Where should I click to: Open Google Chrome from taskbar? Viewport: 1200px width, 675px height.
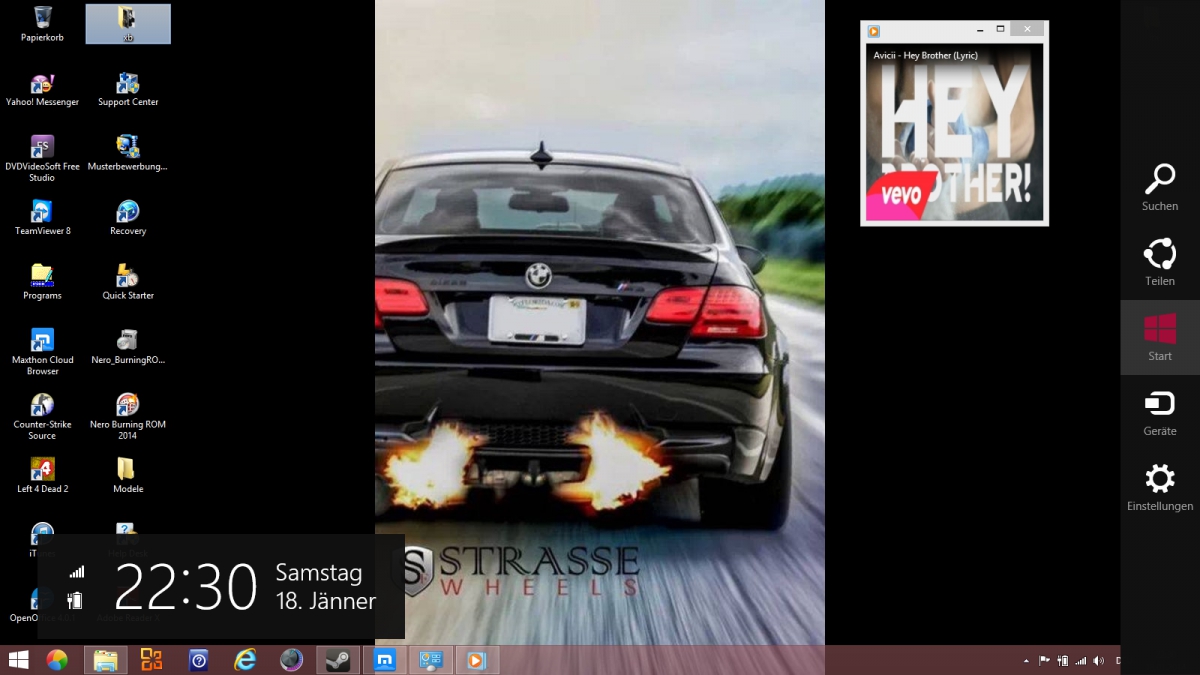57,660
